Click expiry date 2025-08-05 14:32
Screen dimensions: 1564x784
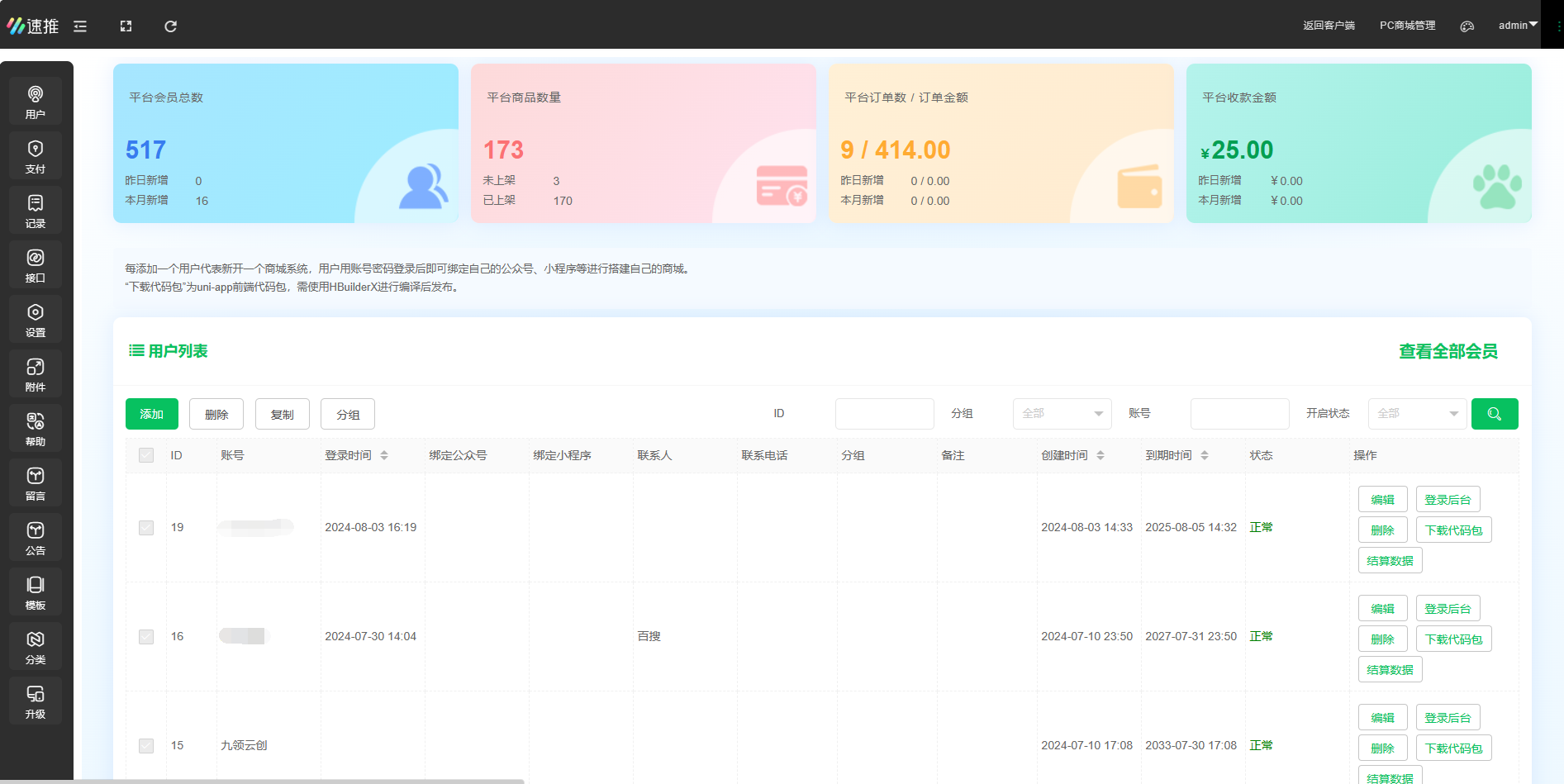1191,528
